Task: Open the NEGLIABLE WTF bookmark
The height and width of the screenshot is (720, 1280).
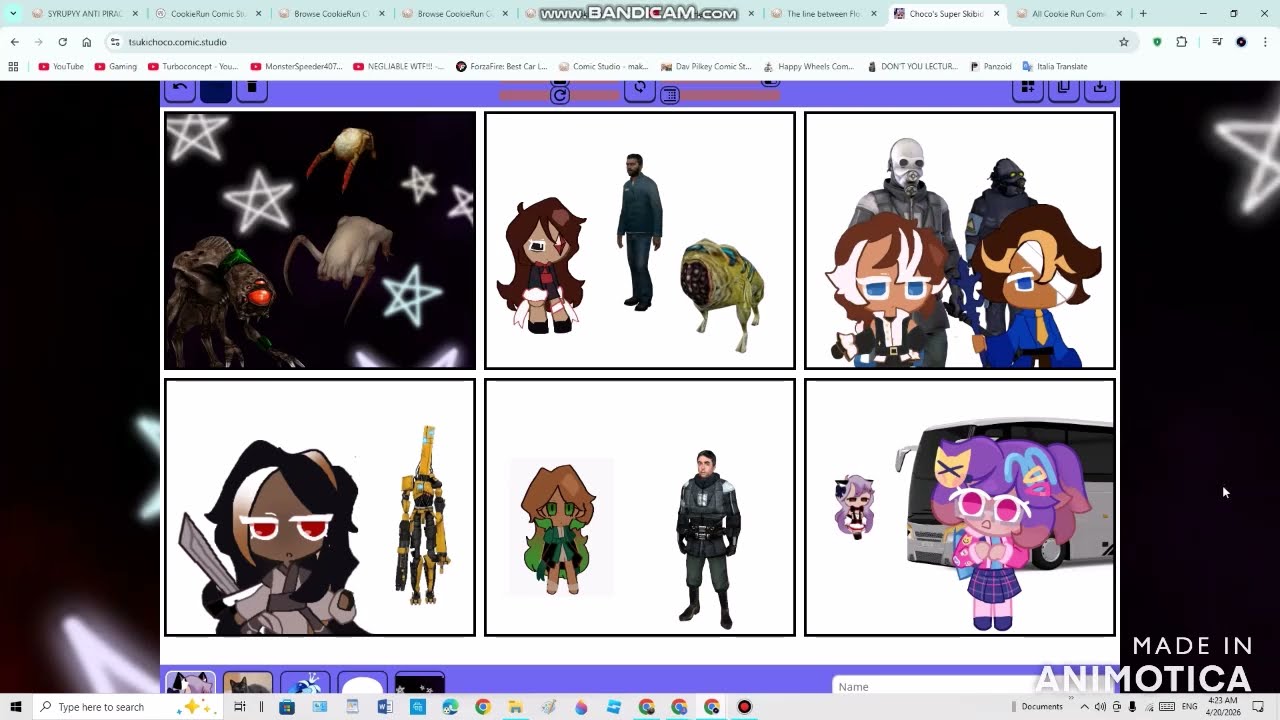Action: tap(399, 66)
